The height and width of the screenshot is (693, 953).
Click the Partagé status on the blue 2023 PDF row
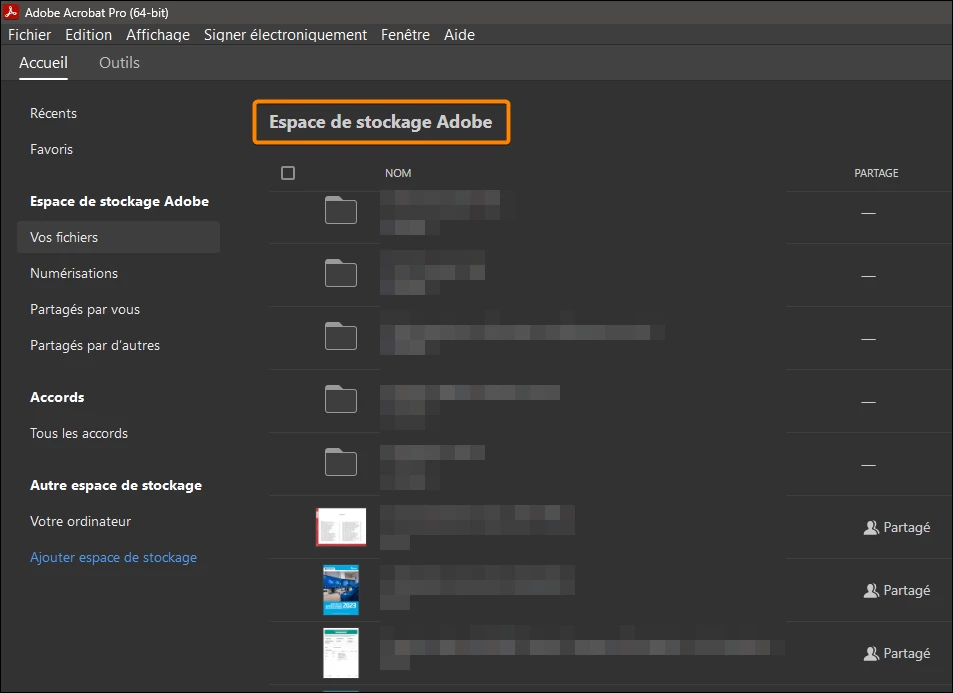tap(896, 590)
